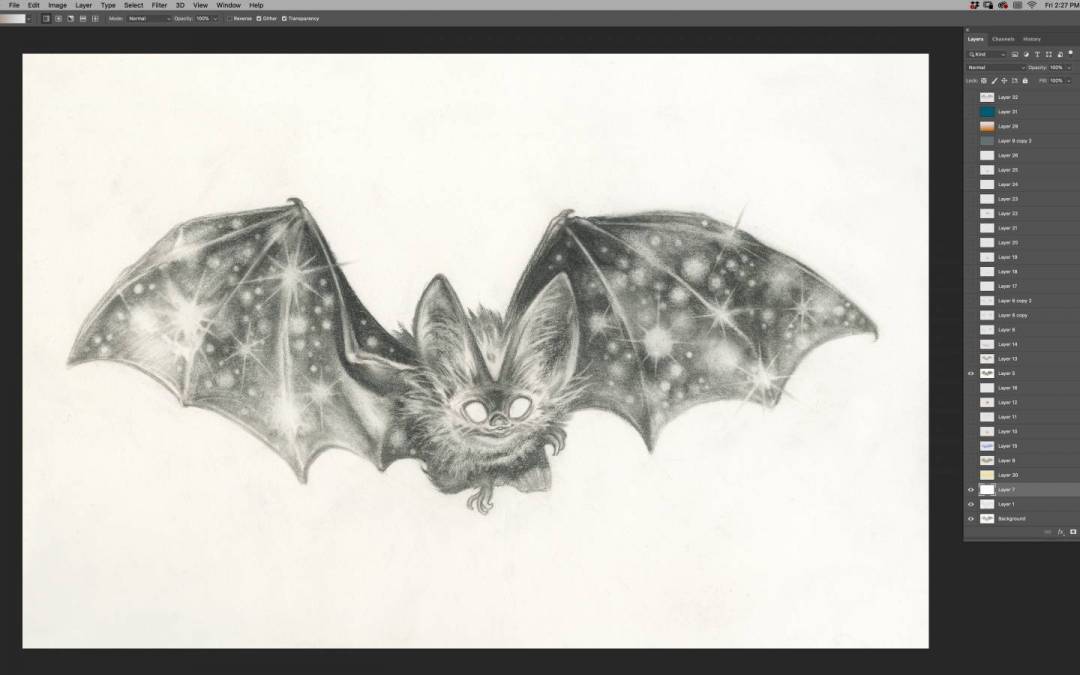
Task: Enable the Reverse gradient checkbox
Action: pos(229,18)
